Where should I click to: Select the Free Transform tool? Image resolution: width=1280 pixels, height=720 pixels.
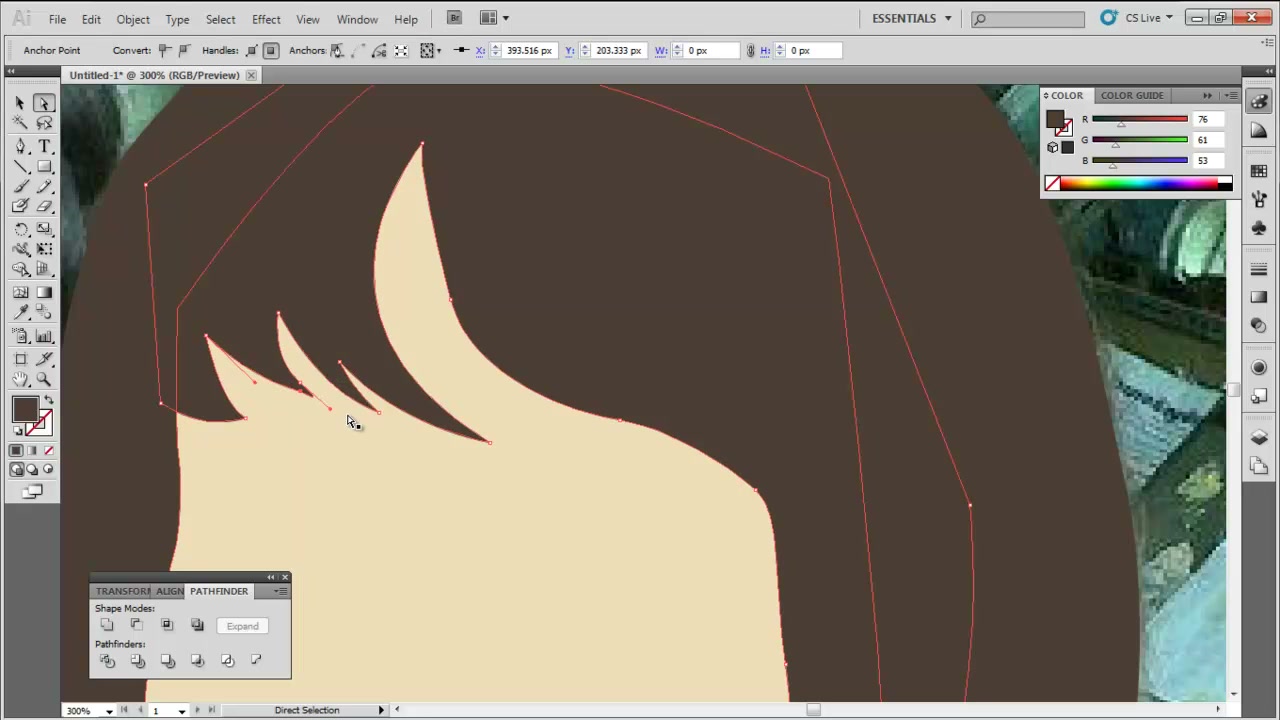[x=44, y=249]
